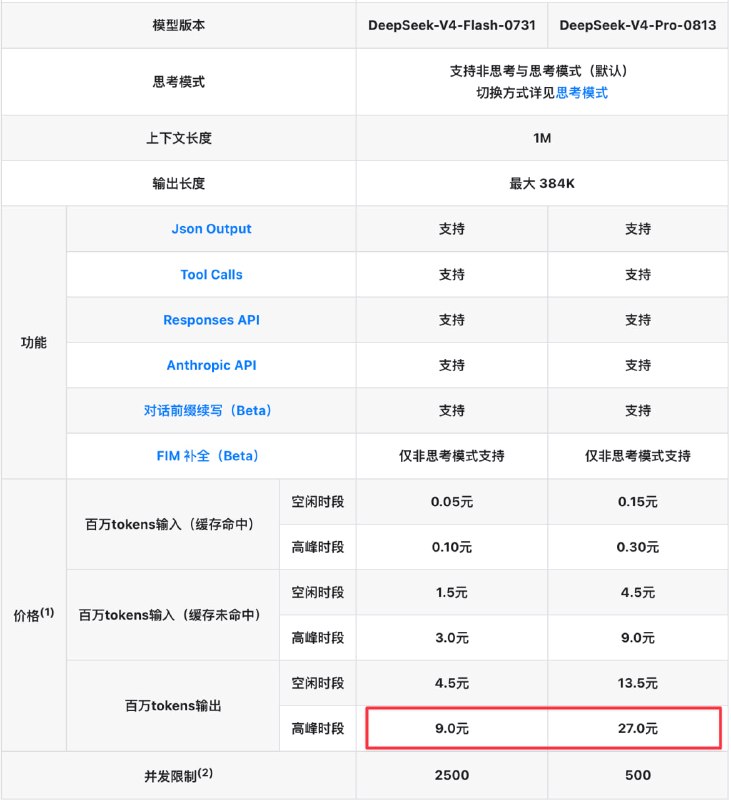
Task: Select the 1.5元 Flash idle cache-miss price
Action: (x=451, y=592)
